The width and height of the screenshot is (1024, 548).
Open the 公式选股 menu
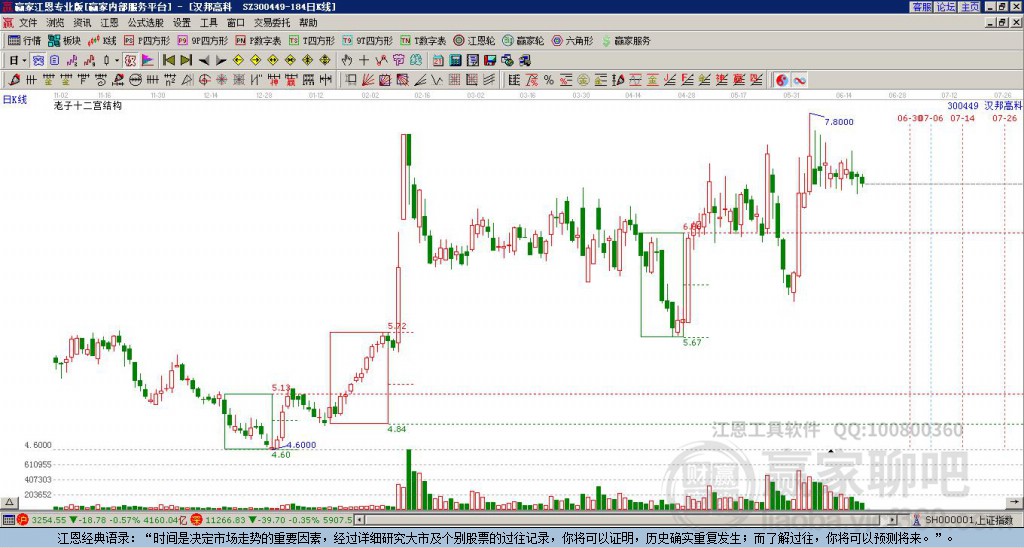(x=146, y=23)
